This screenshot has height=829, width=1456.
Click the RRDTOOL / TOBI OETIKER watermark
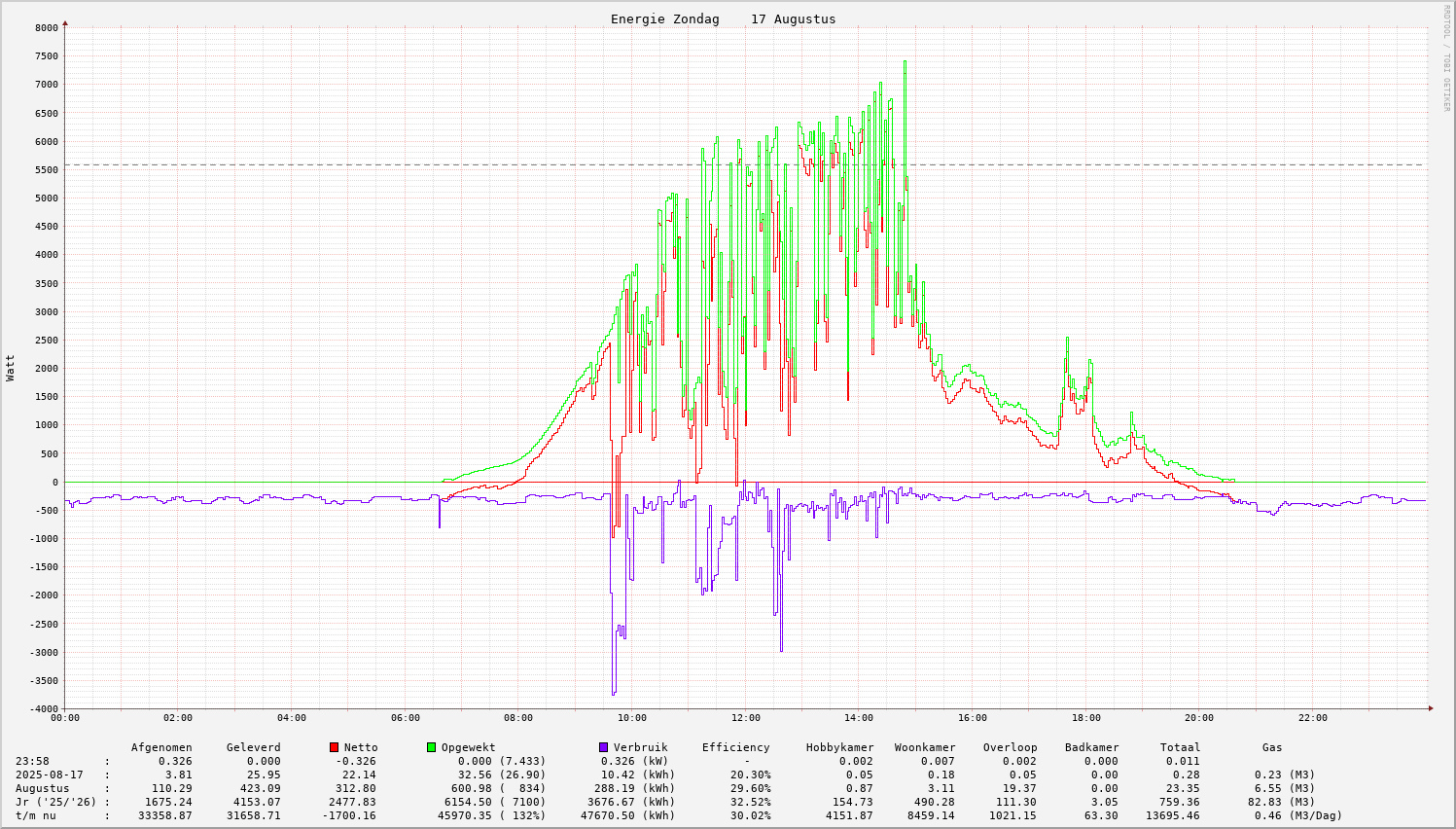1446,57
